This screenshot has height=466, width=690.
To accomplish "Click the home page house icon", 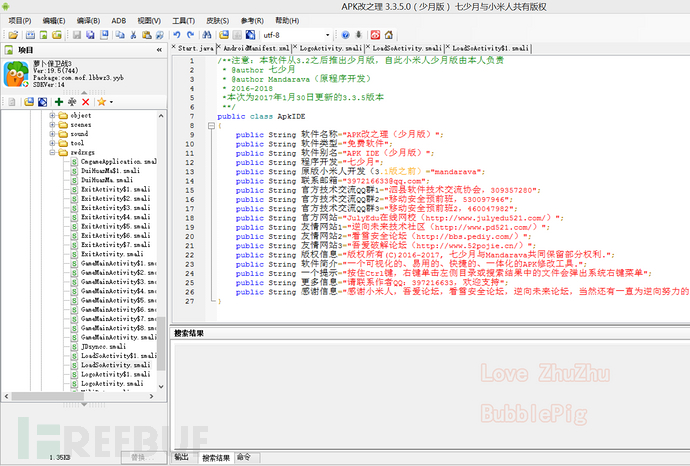I will pyautogui.click(x=389, y=35).
